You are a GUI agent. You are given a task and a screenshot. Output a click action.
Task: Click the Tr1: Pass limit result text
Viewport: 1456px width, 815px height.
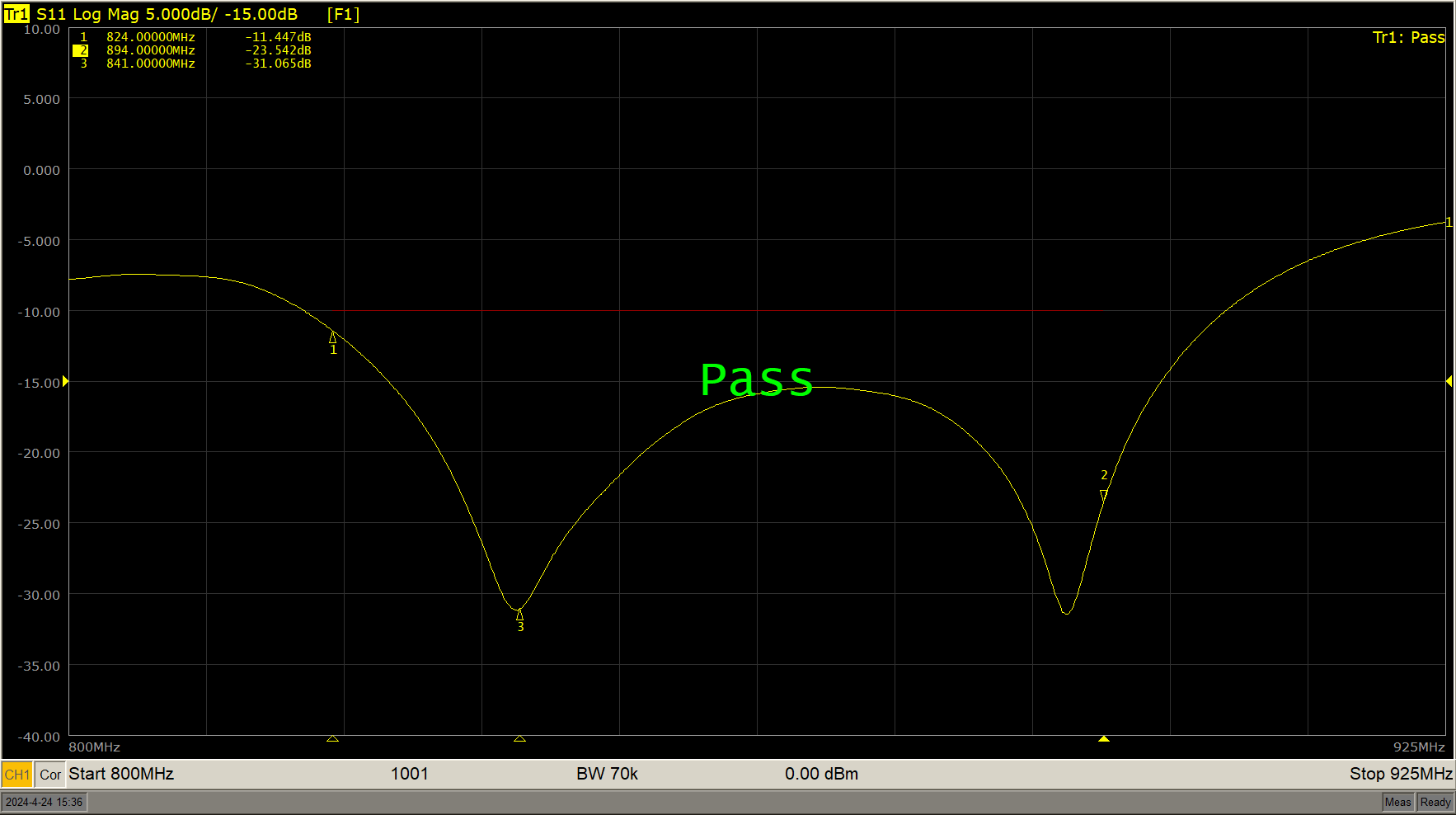pyautogui.click(x=1409, y=37)
